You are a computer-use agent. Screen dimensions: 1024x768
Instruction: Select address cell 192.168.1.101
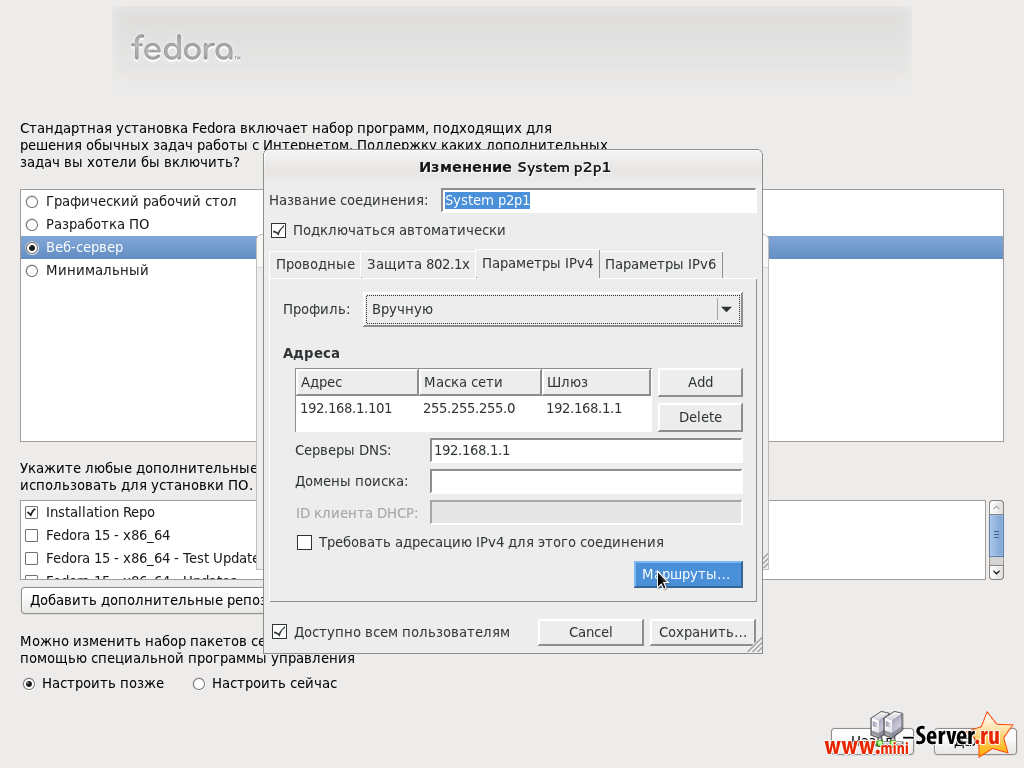[346, 409]
